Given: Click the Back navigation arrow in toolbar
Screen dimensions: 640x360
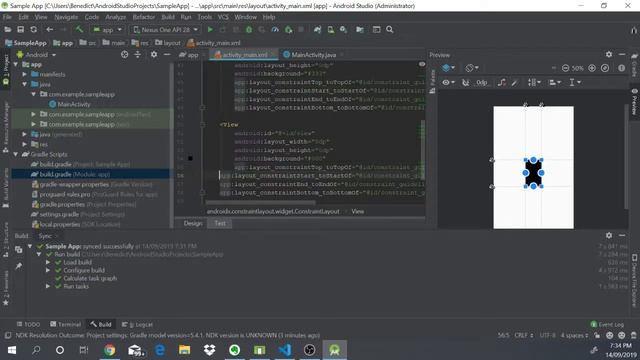Looking at the screenshot, I should (x=49, y=29).
